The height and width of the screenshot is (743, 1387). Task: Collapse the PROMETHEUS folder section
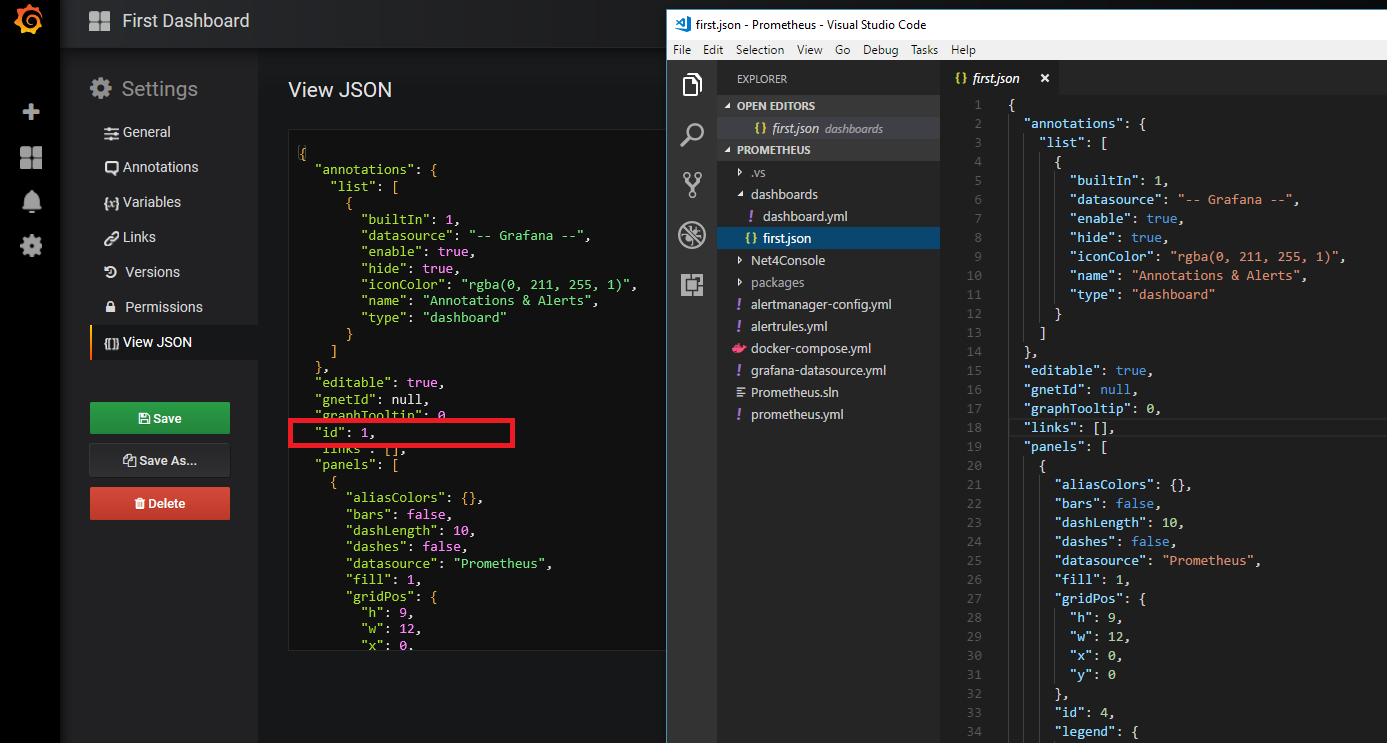coord(828,150)
